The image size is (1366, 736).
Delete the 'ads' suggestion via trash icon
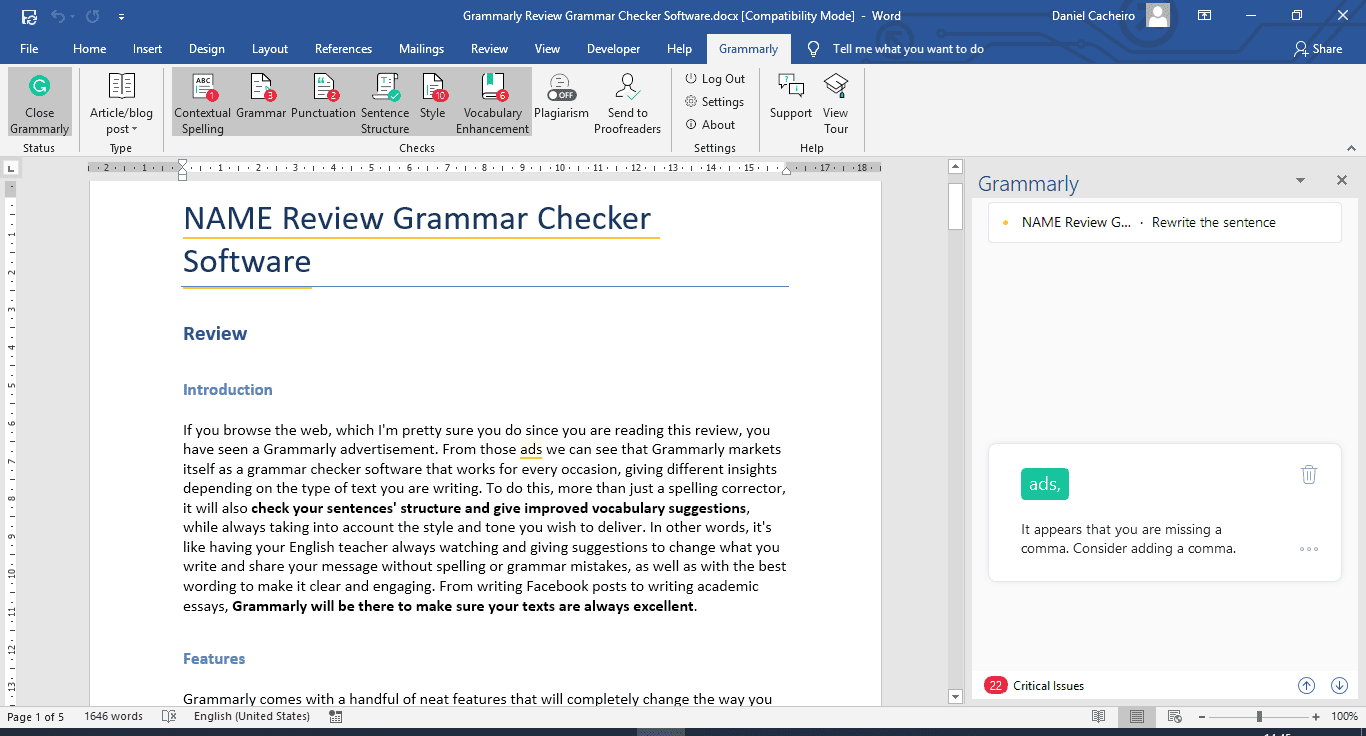coord(1309,474)
